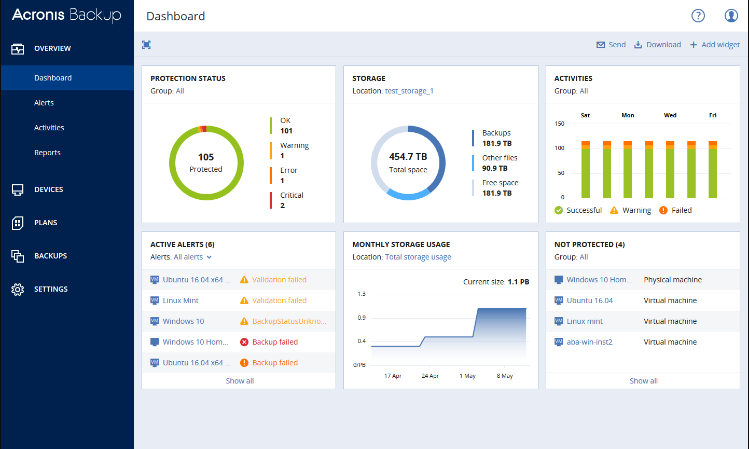This screenshot has width=749, height=449.
Task: Show all not protected devices
Action: (x=643, y=381)
